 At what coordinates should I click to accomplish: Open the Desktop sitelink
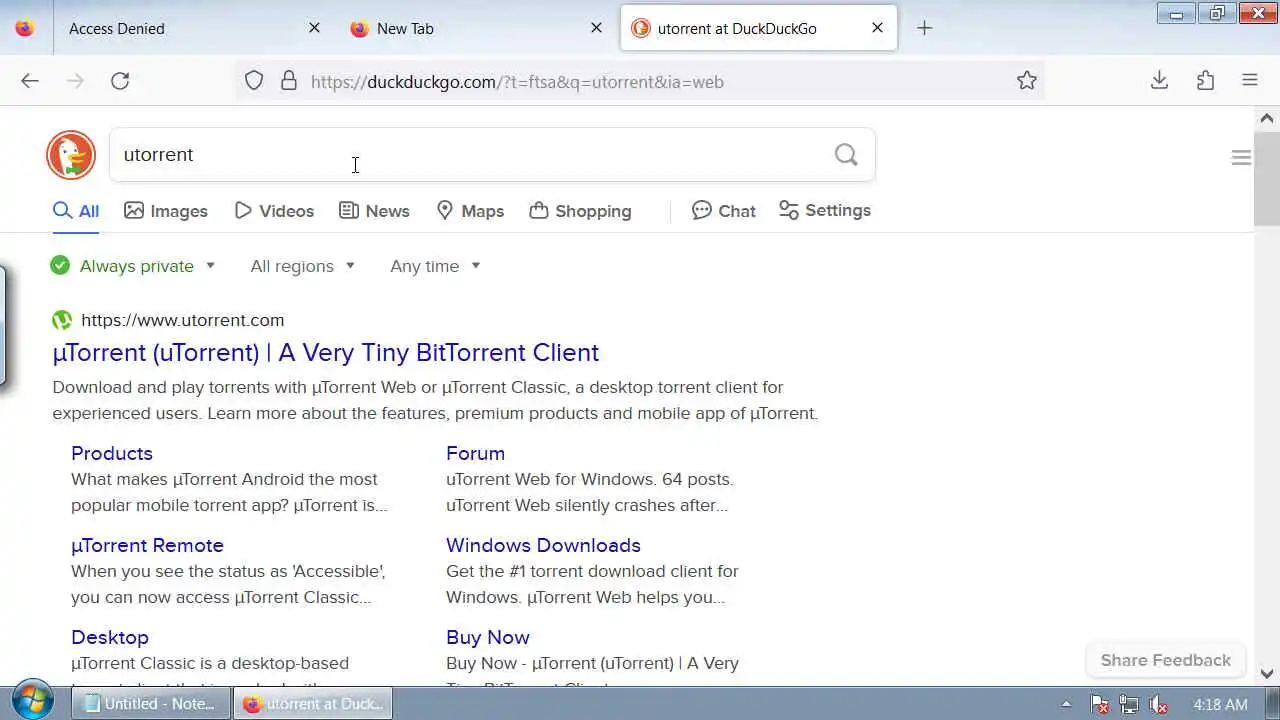coord(110,637)
